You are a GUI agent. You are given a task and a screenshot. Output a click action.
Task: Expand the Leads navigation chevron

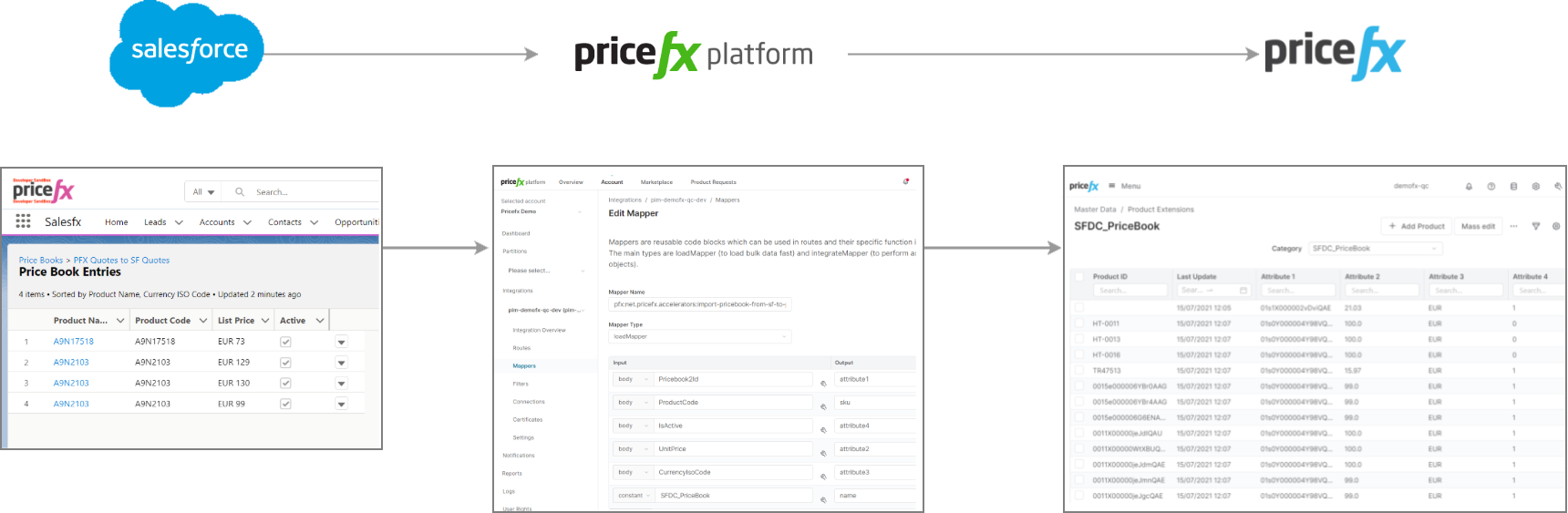click(179, 222)
